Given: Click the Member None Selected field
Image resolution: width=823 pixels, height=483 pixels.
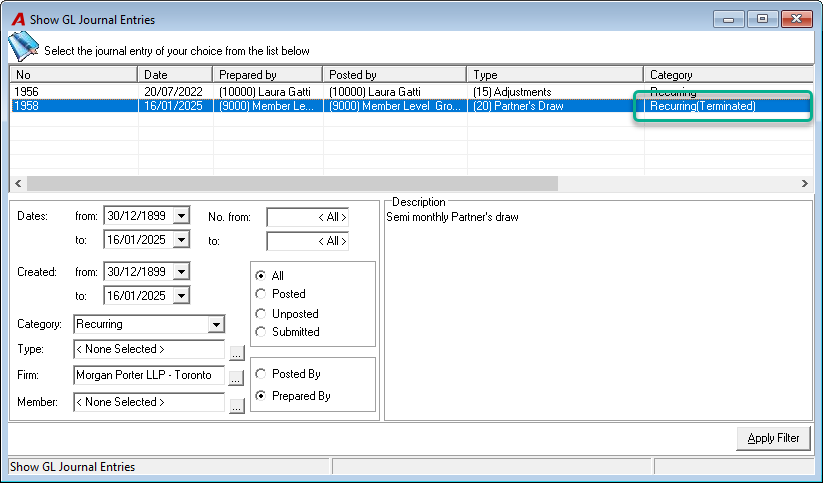Looking at the screenshot, I should [x=149, y=402].
